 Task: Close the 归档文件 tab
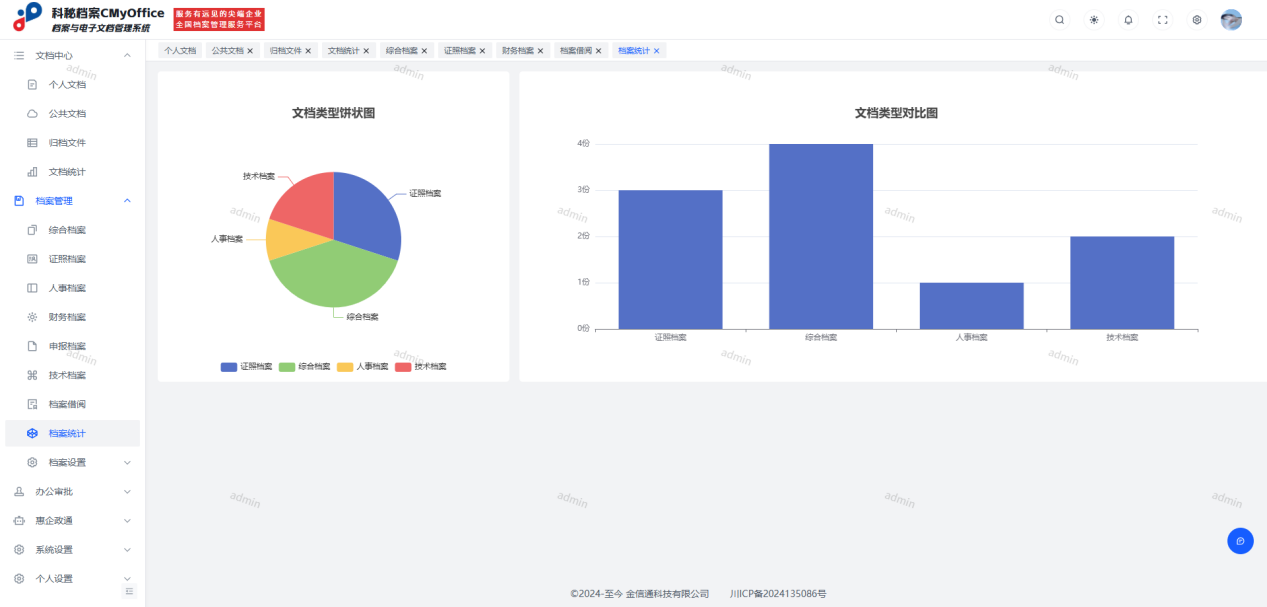[x=308, y=50]
